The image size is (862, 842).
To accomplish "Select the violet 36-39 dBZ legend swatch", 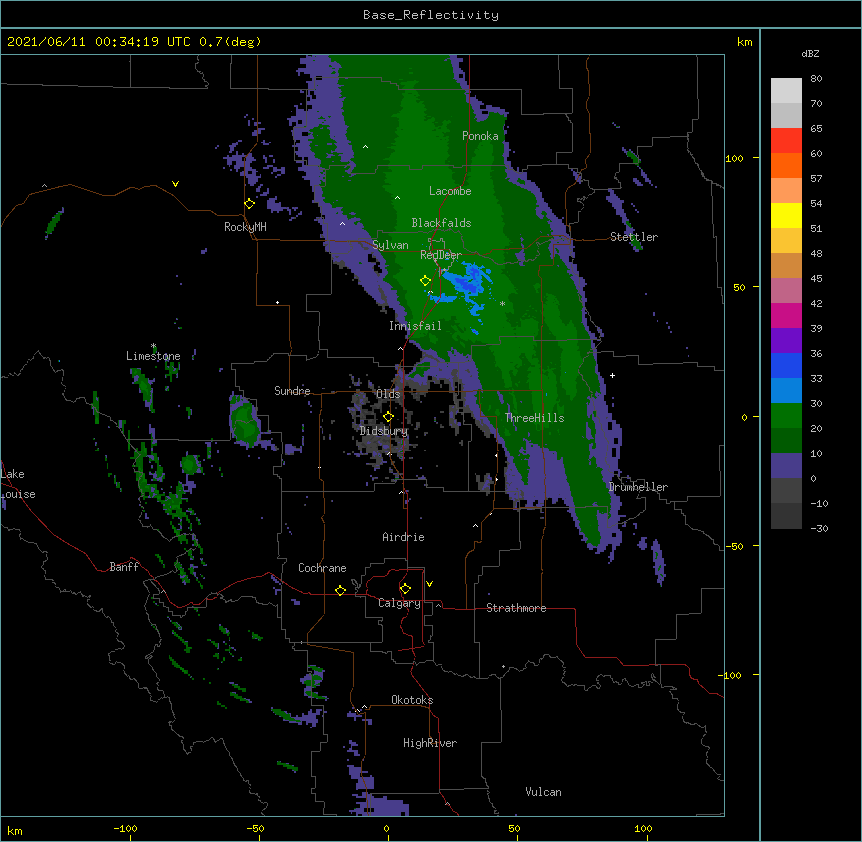I will pos(786,340).
